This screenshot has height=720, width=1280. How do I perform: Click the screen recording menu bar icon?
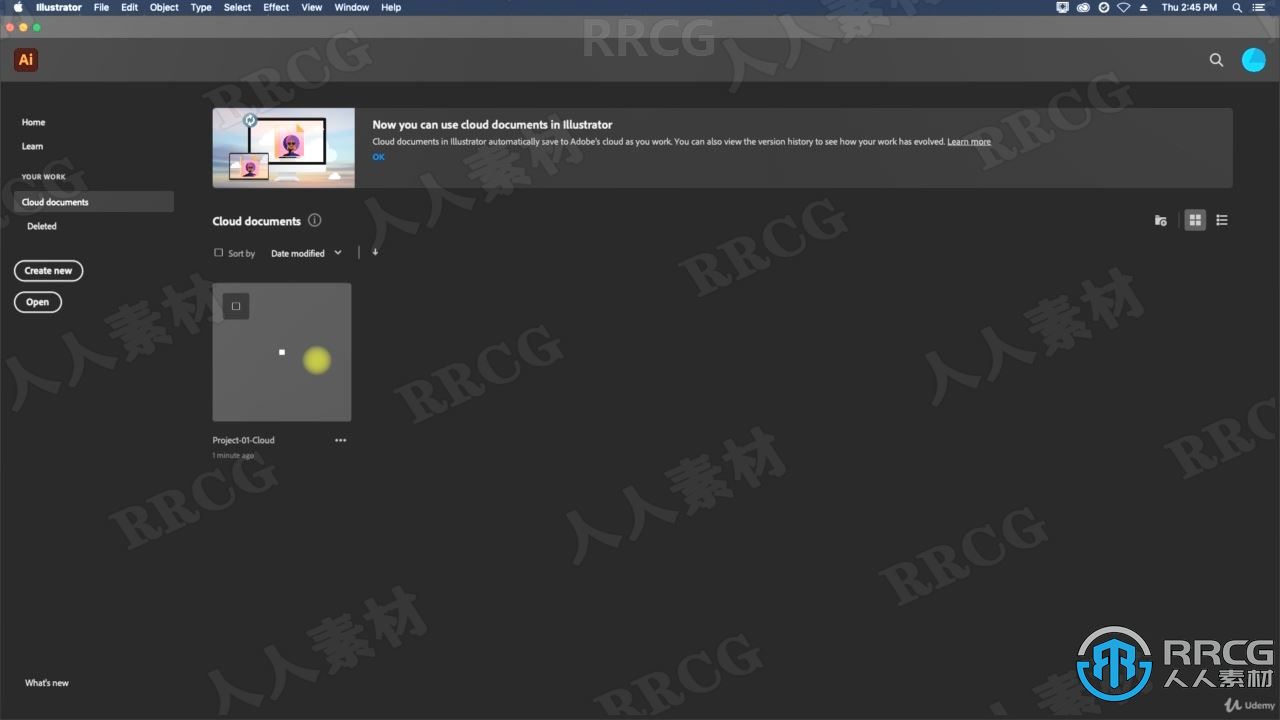1063,7
